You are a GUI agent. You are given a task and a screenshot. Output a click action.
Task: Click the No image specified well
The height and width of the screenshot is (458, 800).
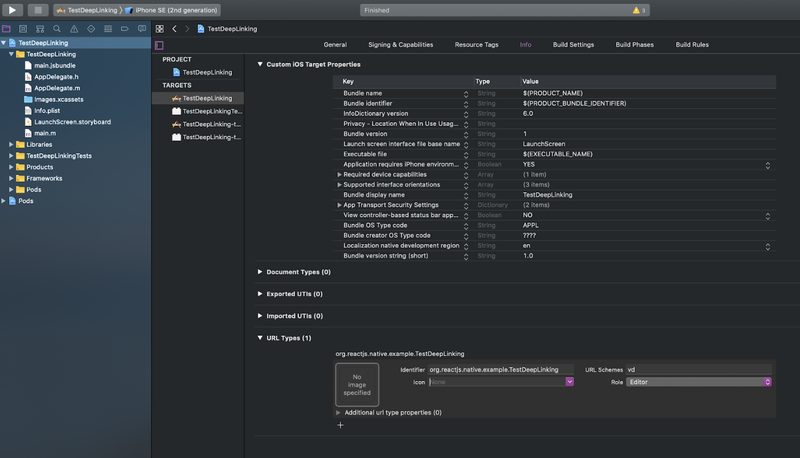coord(357,385)
